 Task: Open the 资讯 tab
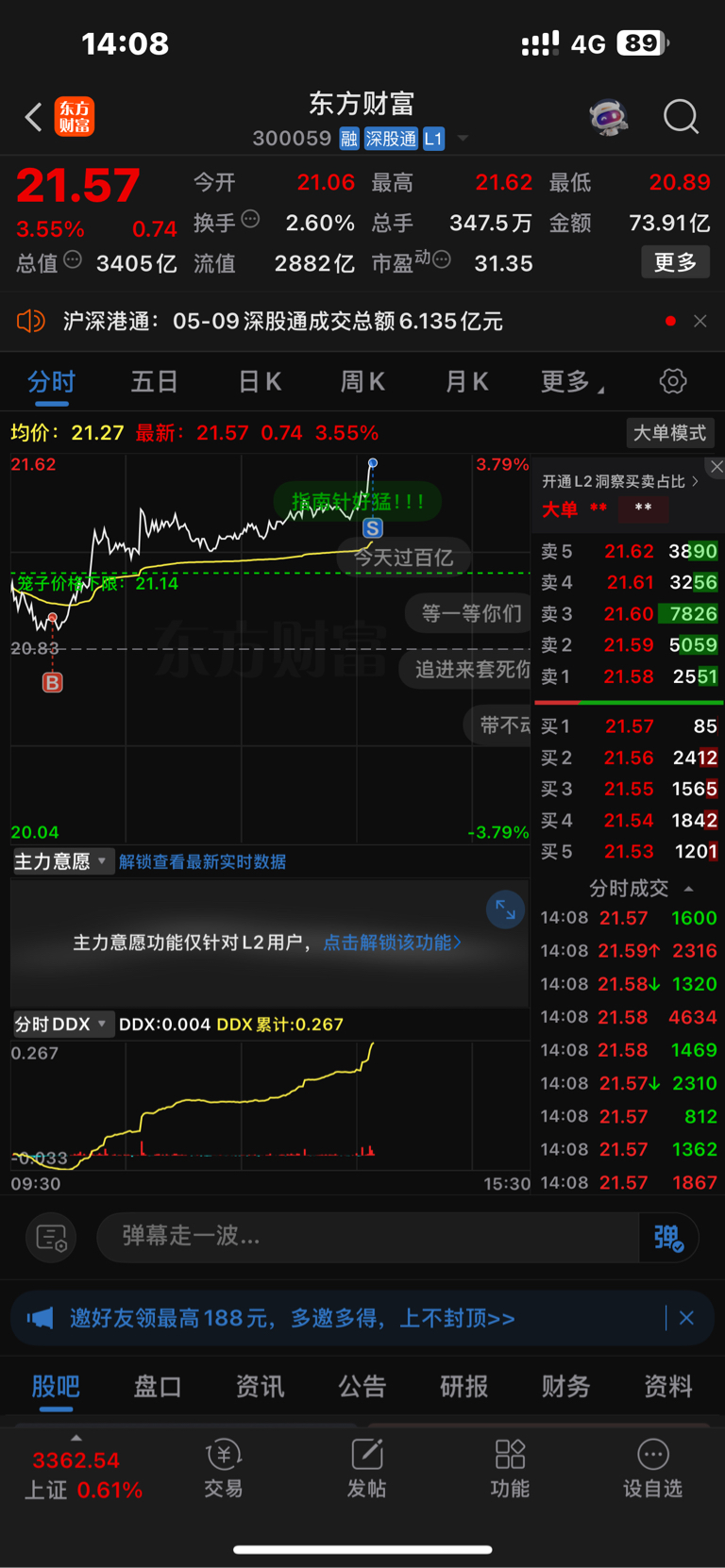click(260, 1386)
